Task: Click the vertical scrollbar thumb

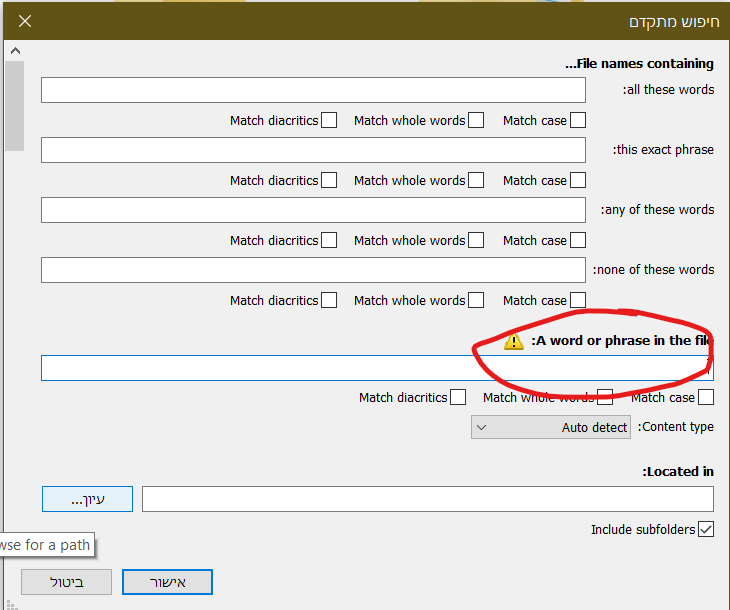Action: tap(15, 106)
